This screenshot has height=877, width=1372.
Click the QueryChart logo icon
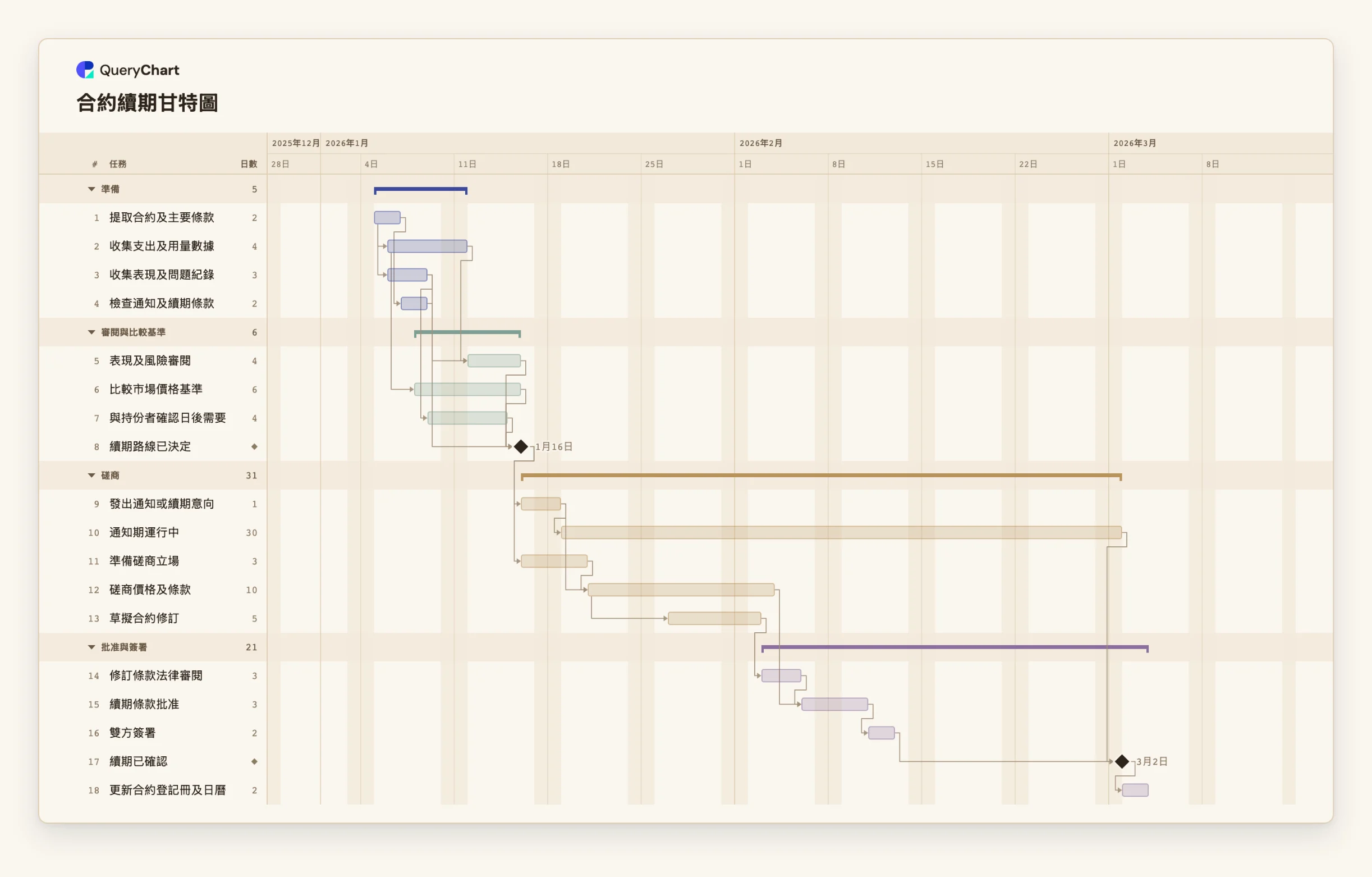click(85, 70)
